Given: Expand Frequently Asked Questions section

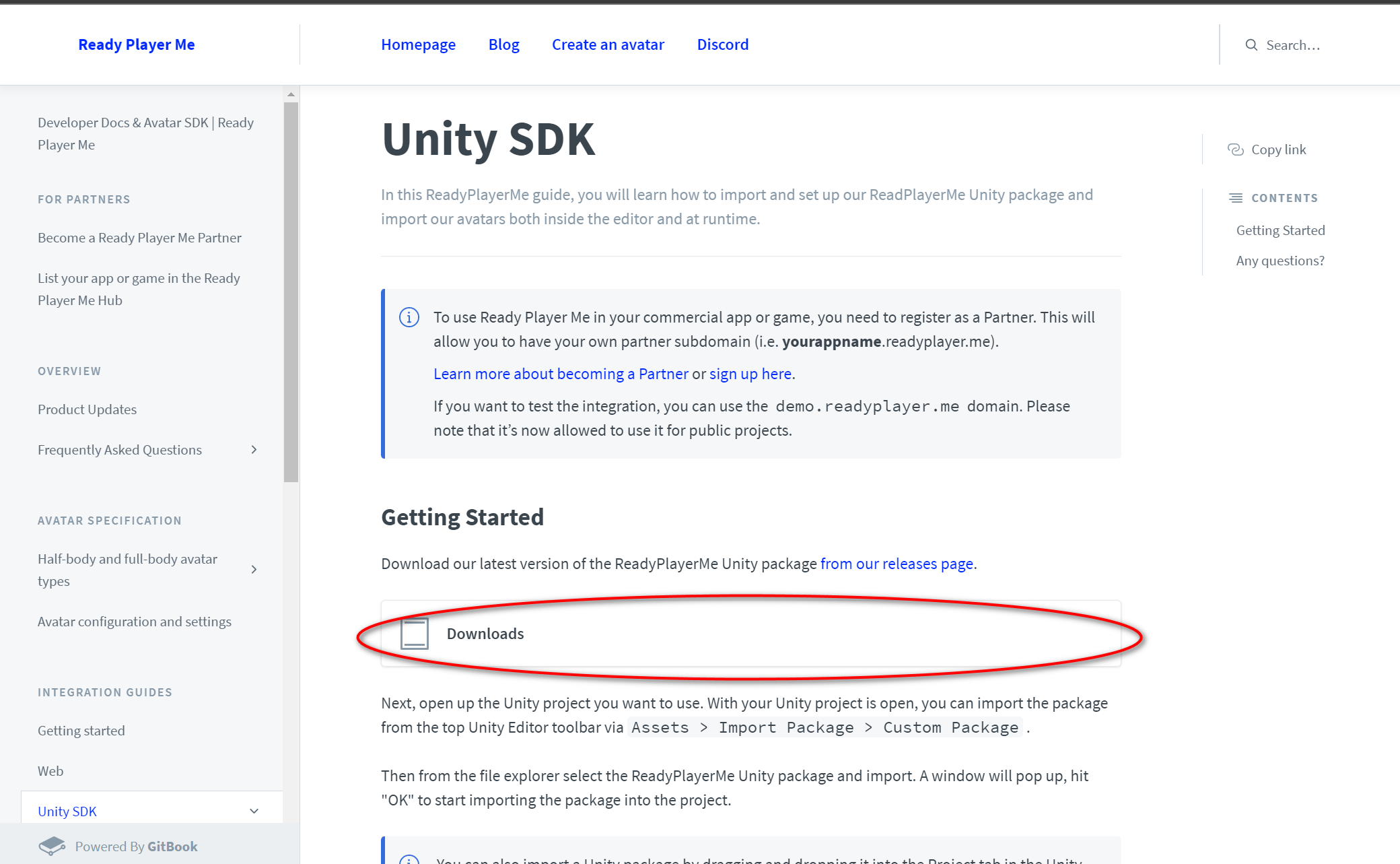Looking at the screenshot, I should point(254,450).
